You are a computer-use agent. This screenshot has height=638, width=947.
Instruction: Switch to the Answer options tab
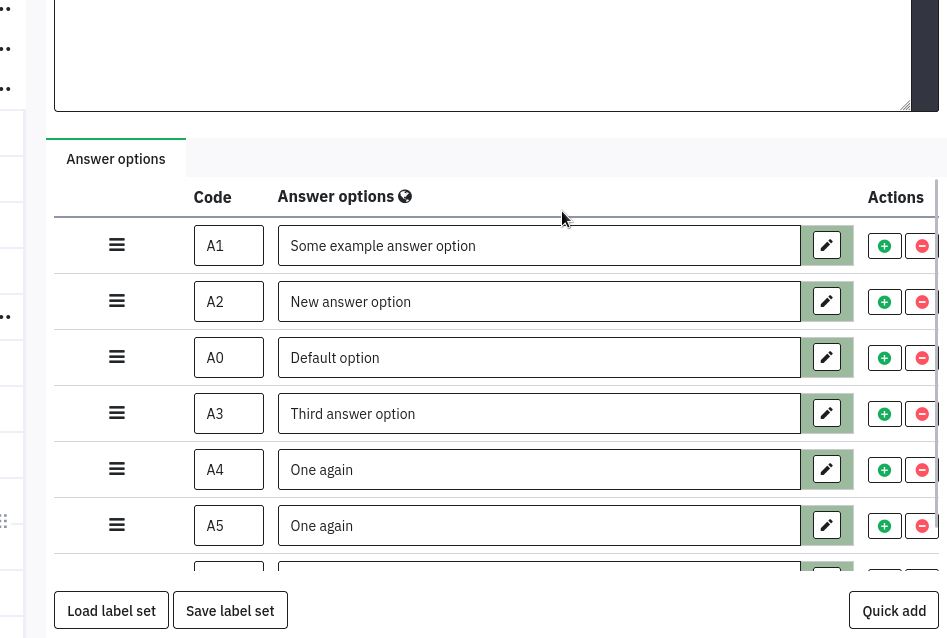tap(116, 159)
